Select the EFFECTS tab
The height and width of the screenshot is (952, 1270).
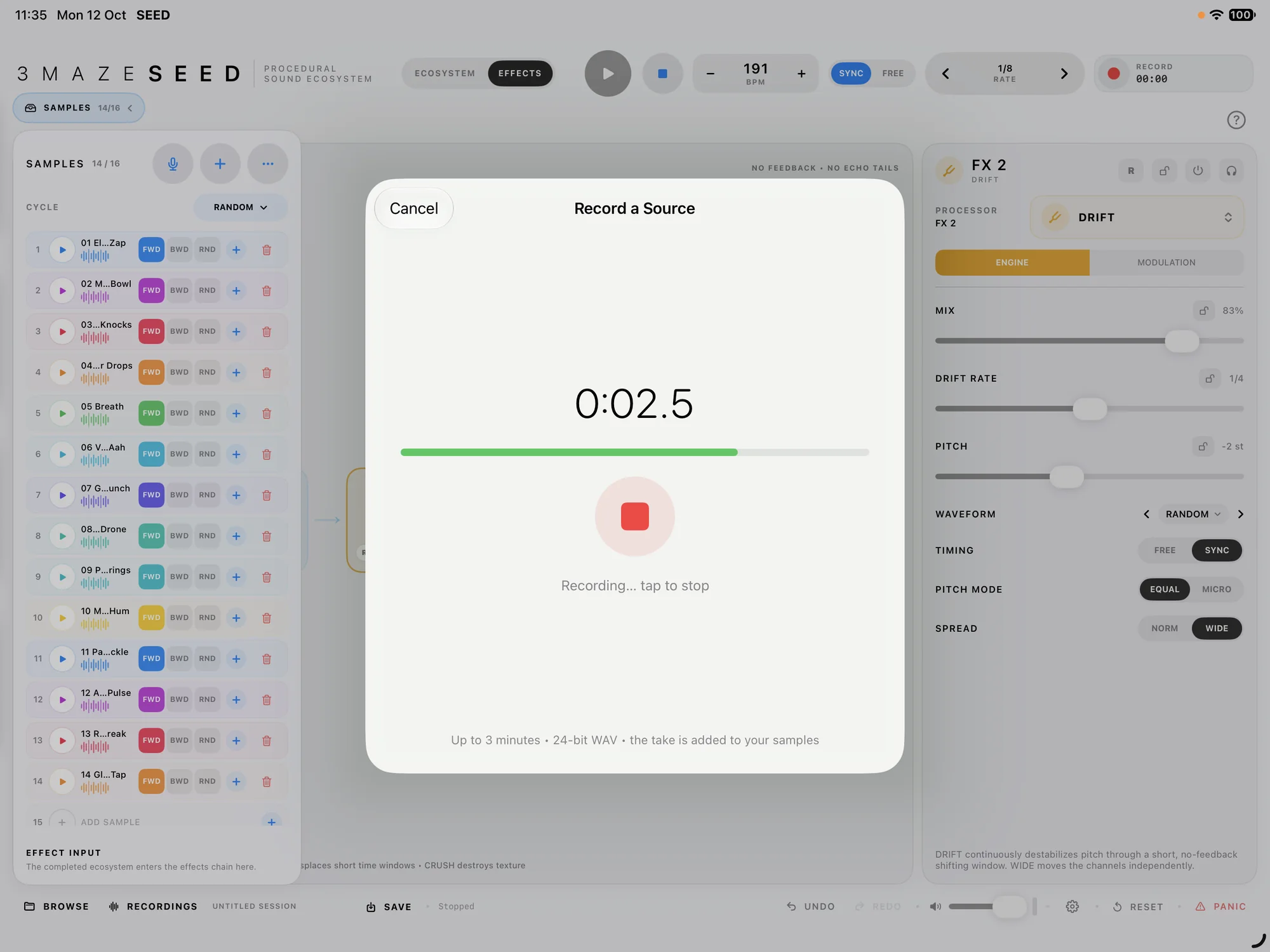519,74
